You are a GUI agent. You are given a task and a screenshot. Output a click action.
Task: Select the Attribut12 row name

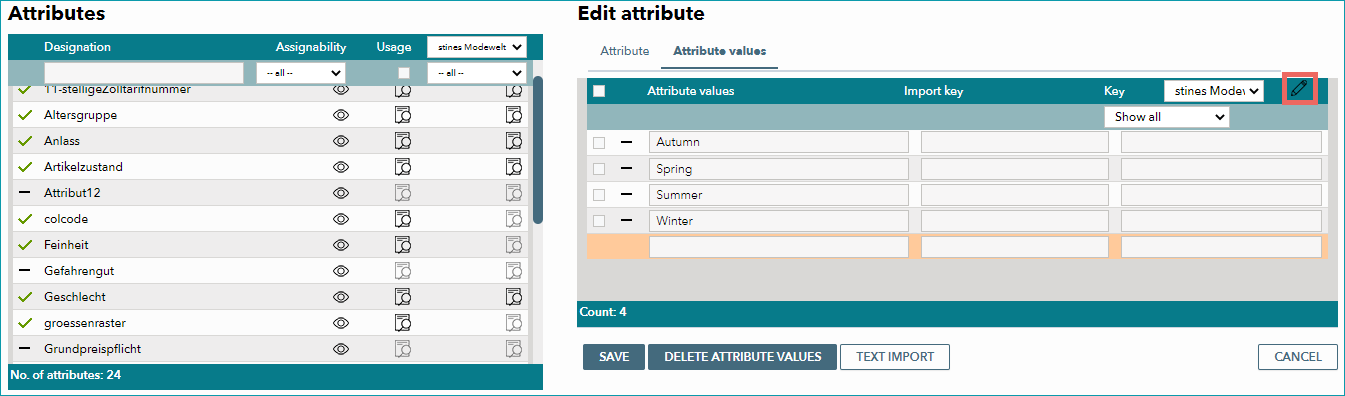[x=72, y=193]
